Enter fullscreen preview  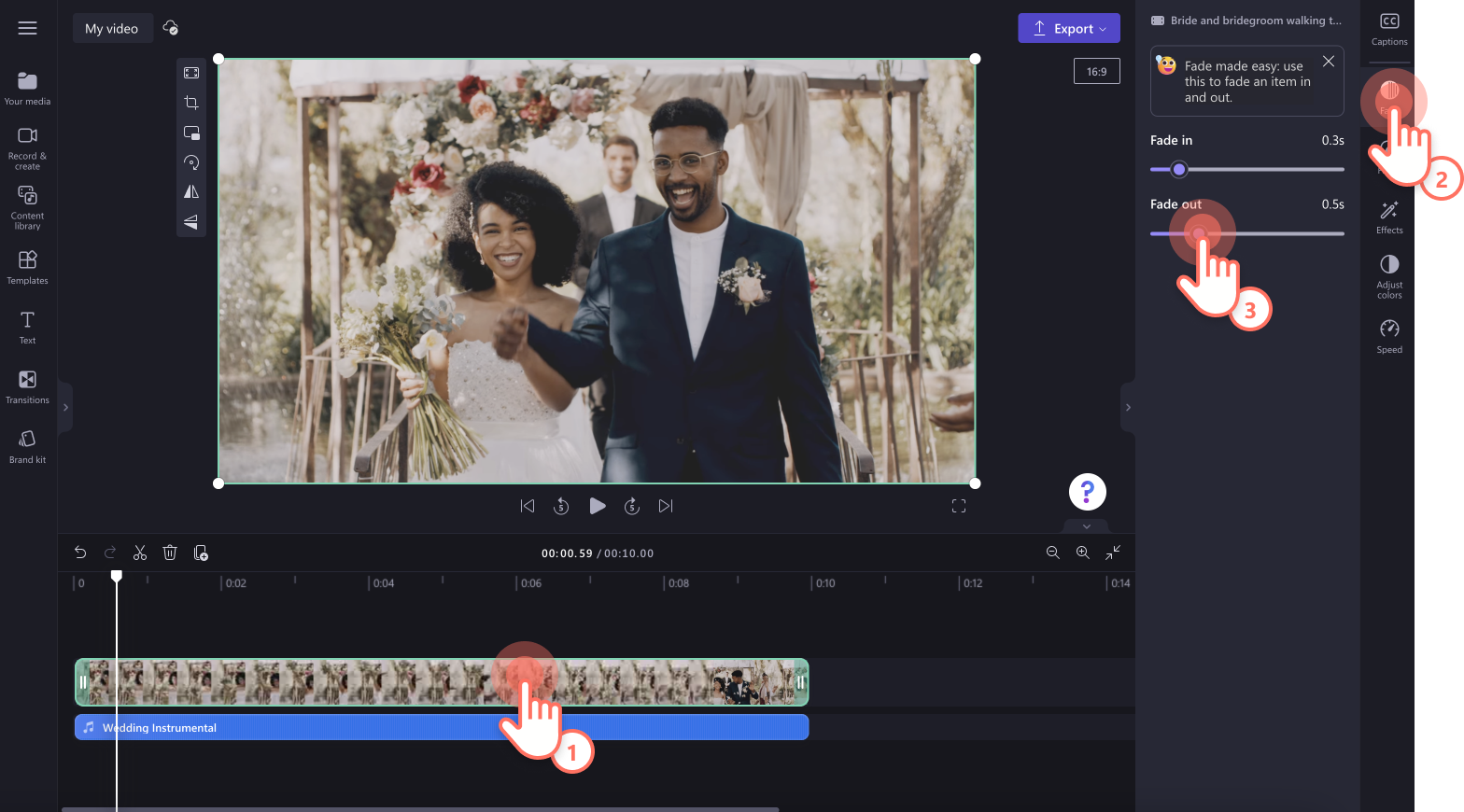[959, 506]
